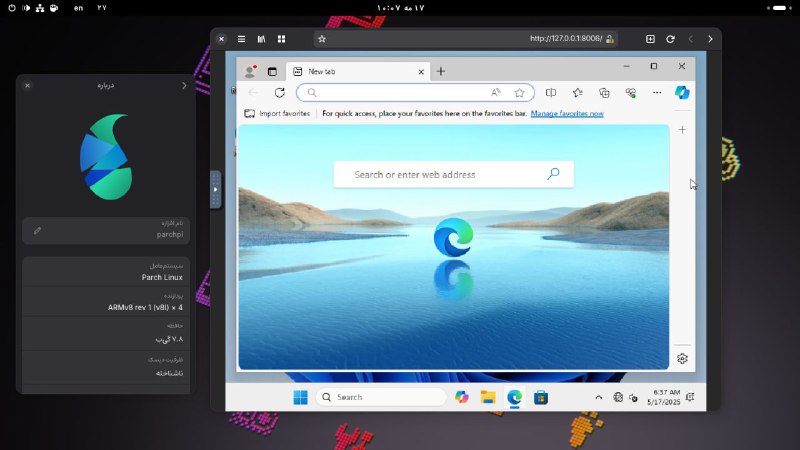
Task: Follow the Manage favorites now link
Action: pos(567,113)
